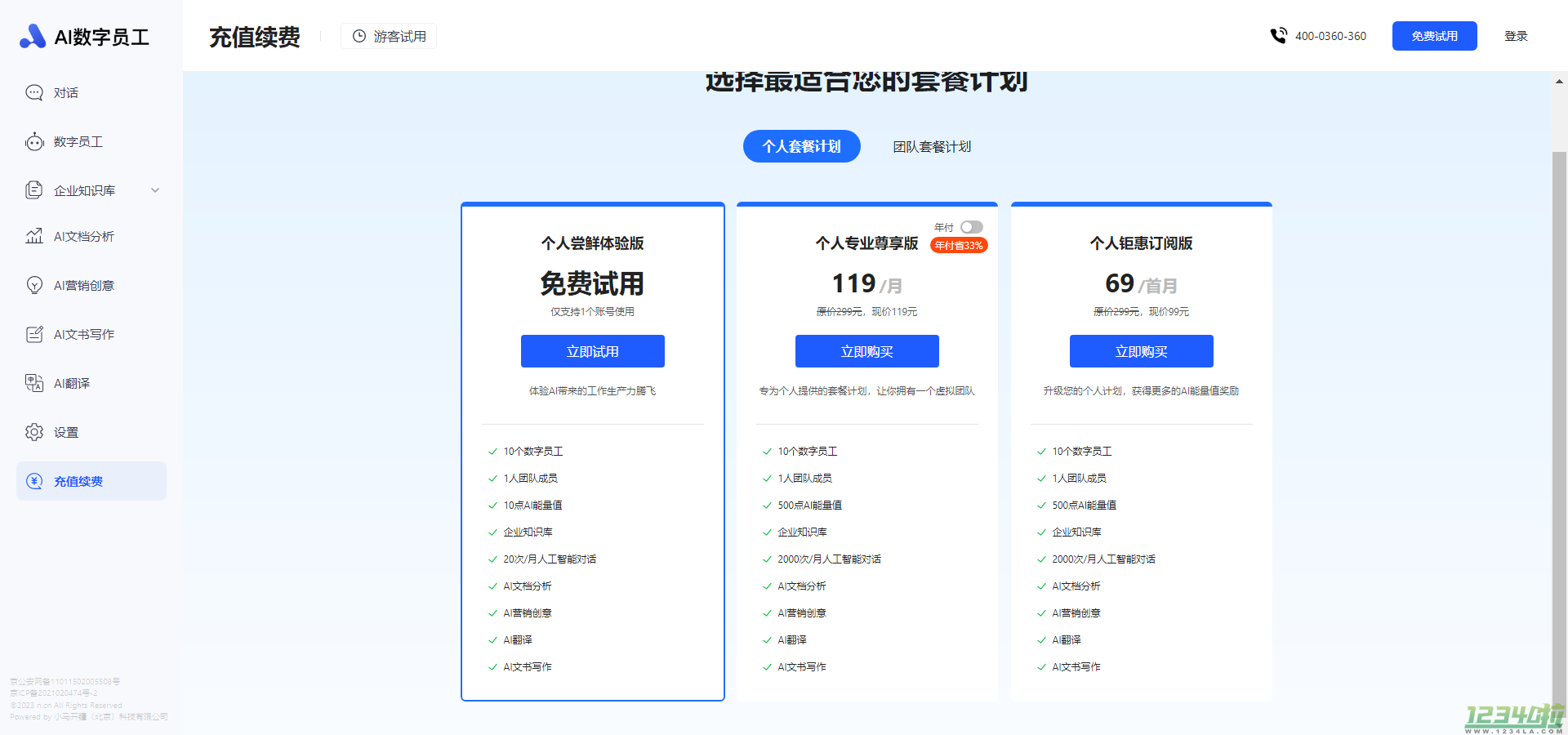This screenshot has height=735, width=1568.
Task: Switch to 个人套餐计划 tab
Action: pos(801,146)
